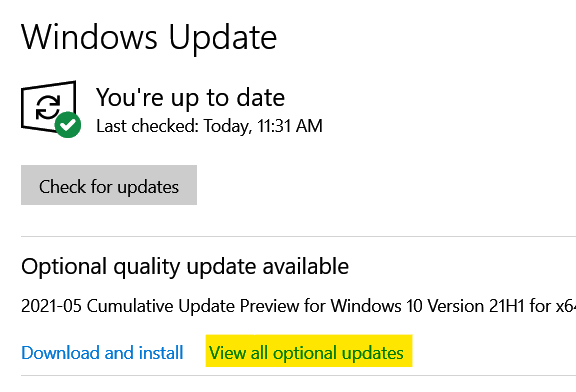Click the green checkmark status badge

pos(68,125)
